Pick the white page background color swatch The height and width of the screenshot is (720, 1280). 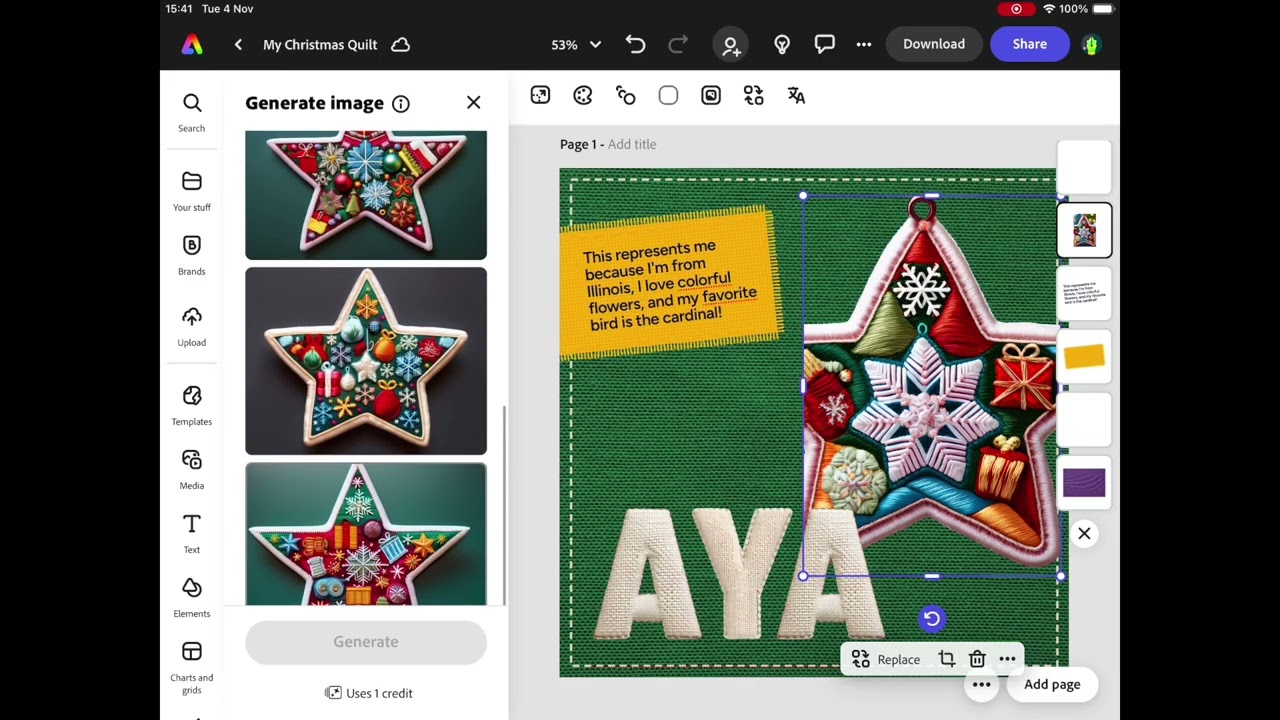(668, 96)
